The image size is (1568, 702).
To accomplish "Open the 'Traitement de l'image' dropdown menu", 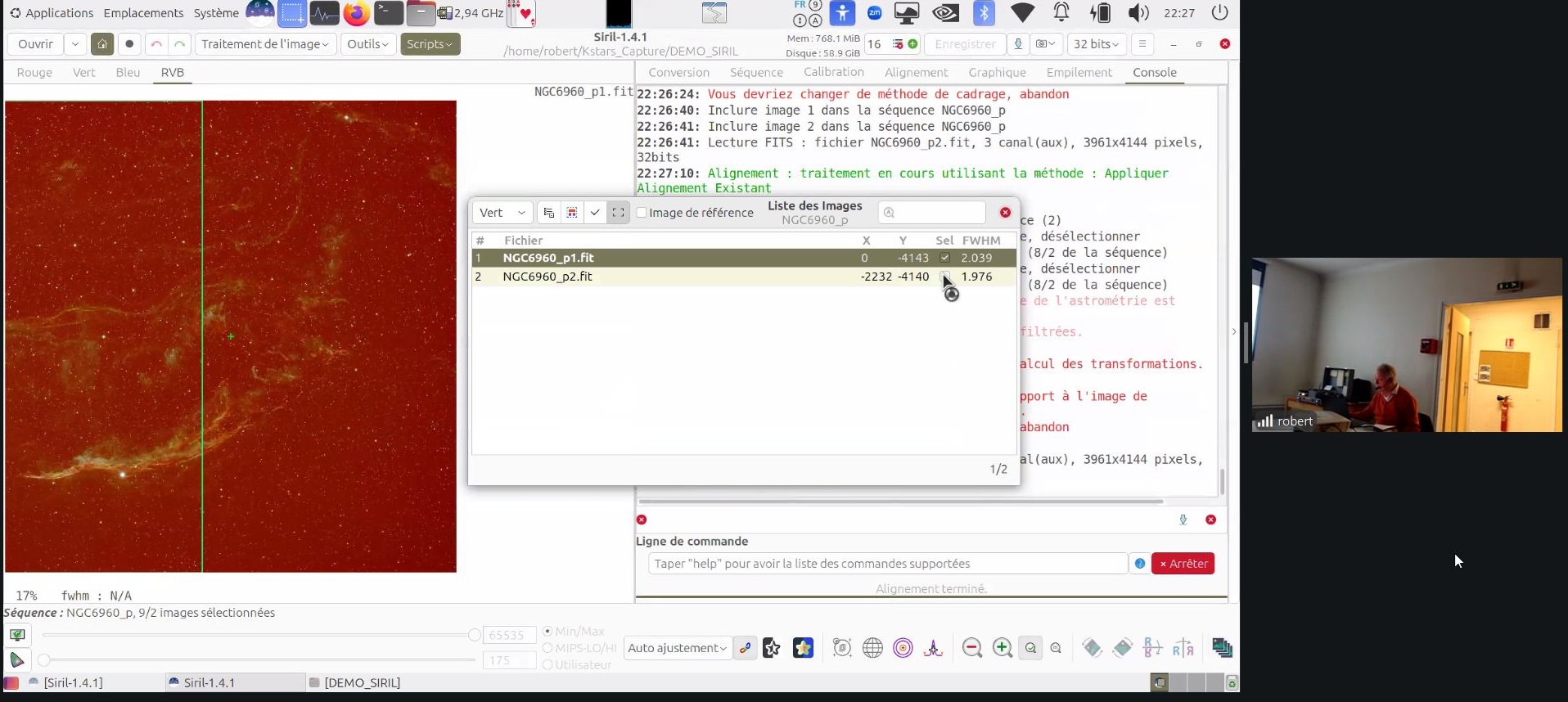I will pos(264,44).
